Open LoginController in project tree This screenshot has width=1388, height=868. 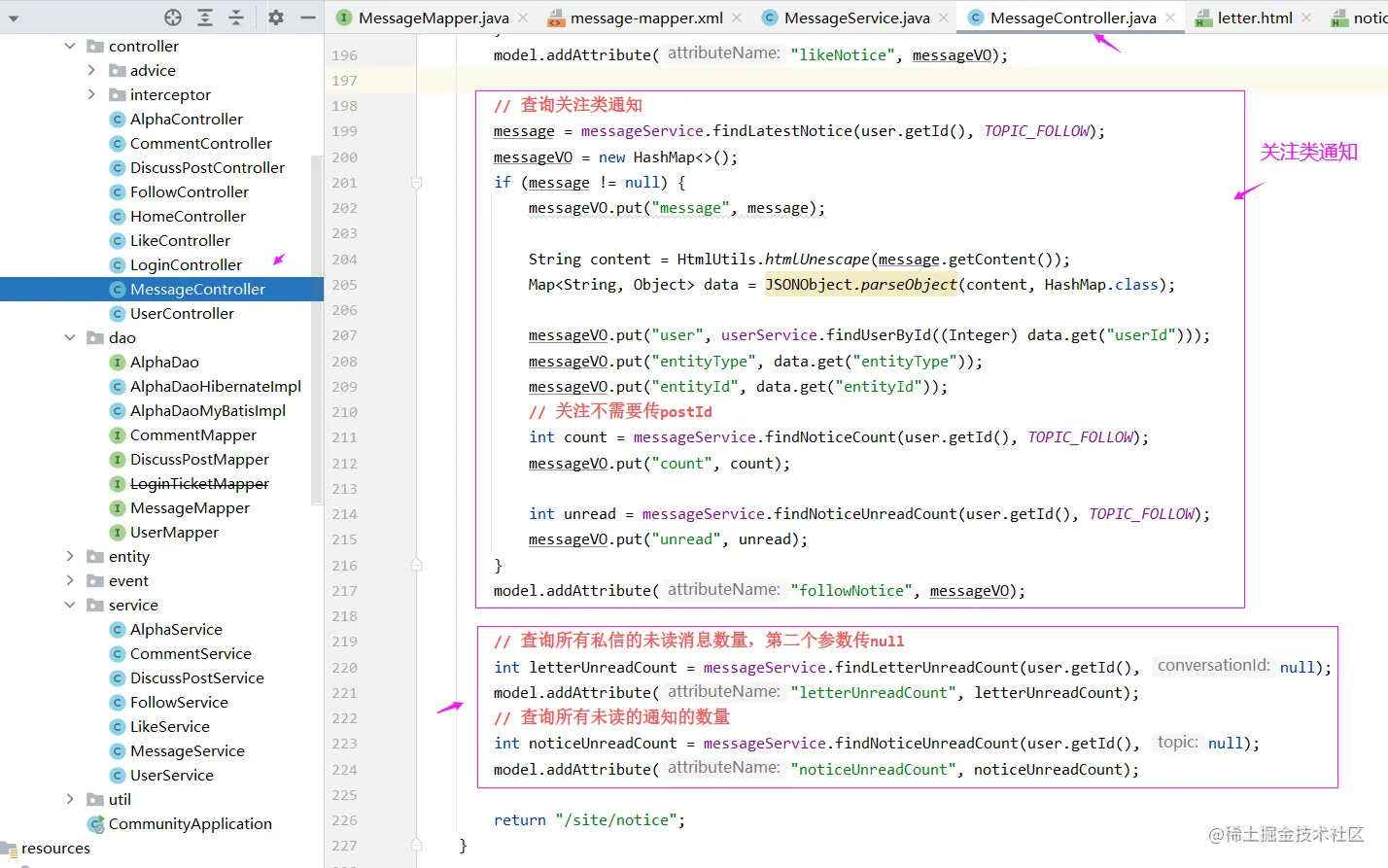(x=186, y=264)
